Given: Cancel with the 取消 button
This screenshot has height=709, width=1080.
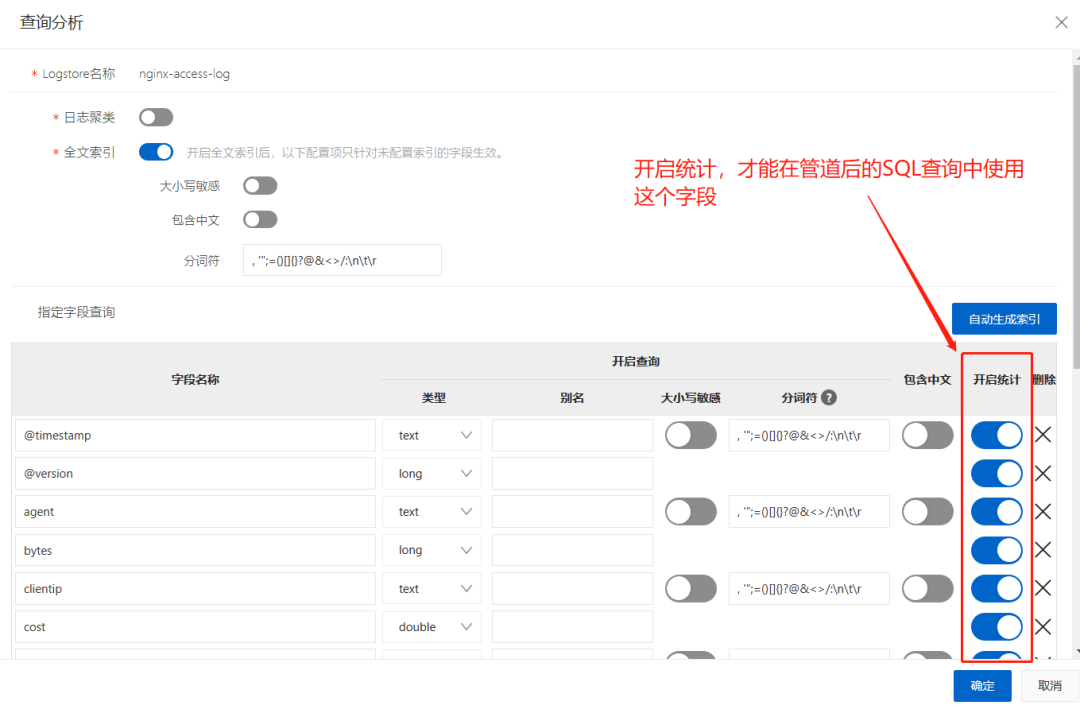Looking at the screenshot, I should click(1050, 686).
